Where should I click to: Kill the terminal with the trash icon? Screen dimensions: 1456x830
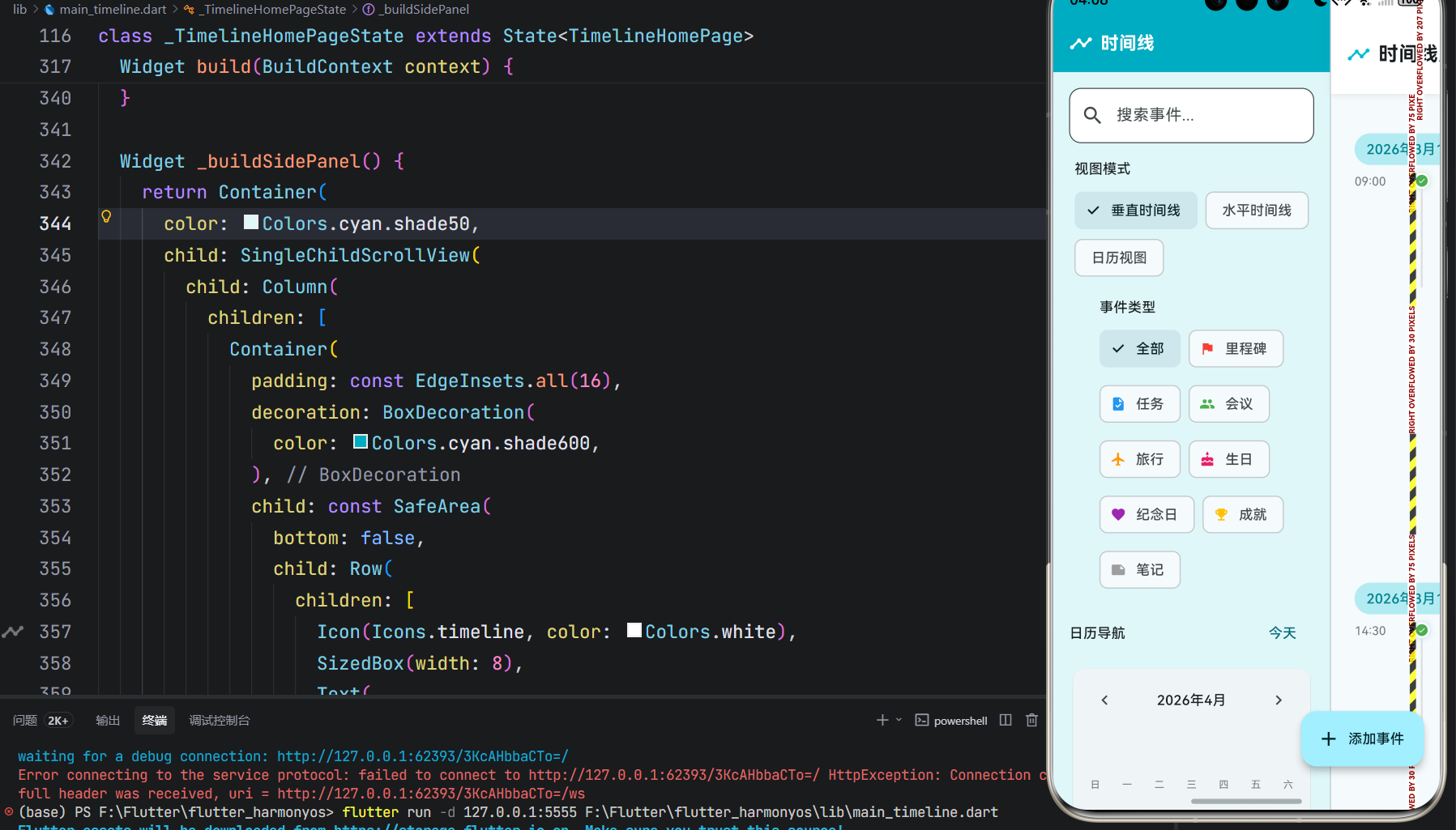coord(1031,720)
